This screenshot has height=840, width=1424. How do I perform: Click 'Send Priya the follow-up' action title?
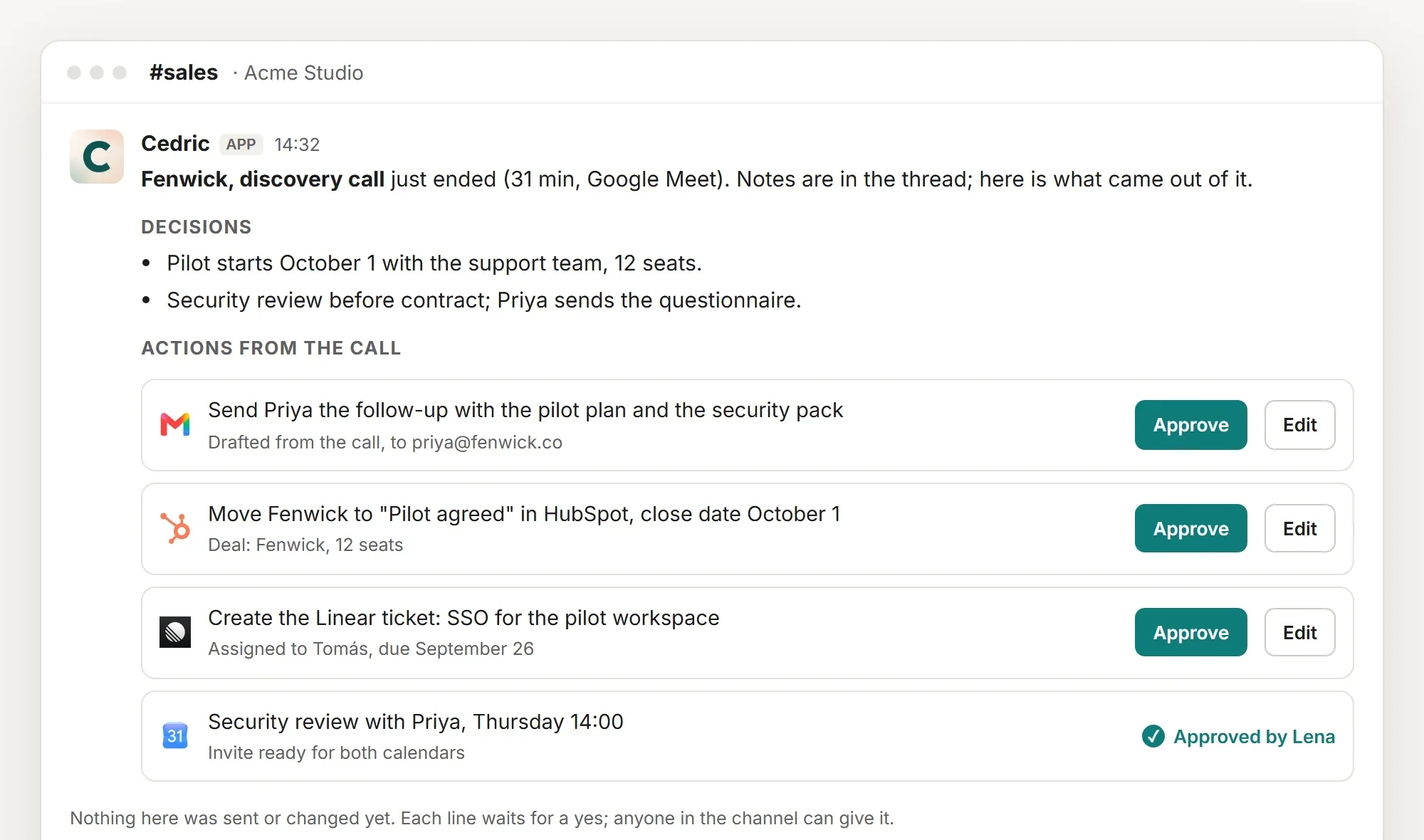(x=525, y=410)
